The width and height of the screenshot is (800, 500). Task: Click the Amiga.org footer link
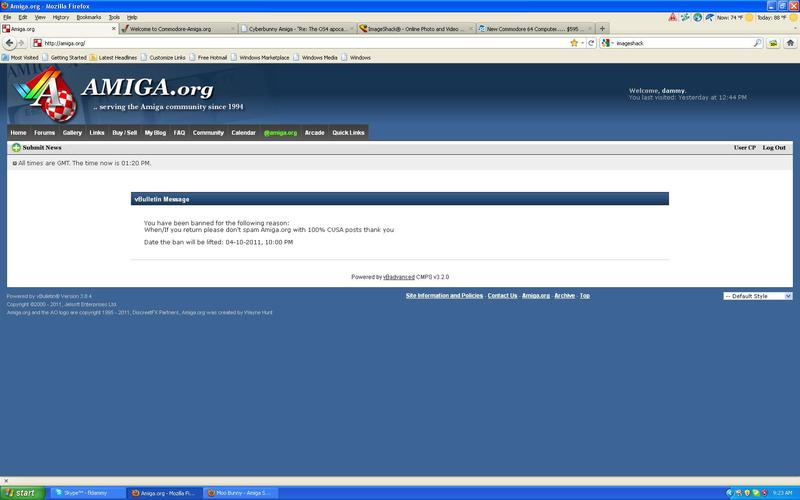[536, 296]
